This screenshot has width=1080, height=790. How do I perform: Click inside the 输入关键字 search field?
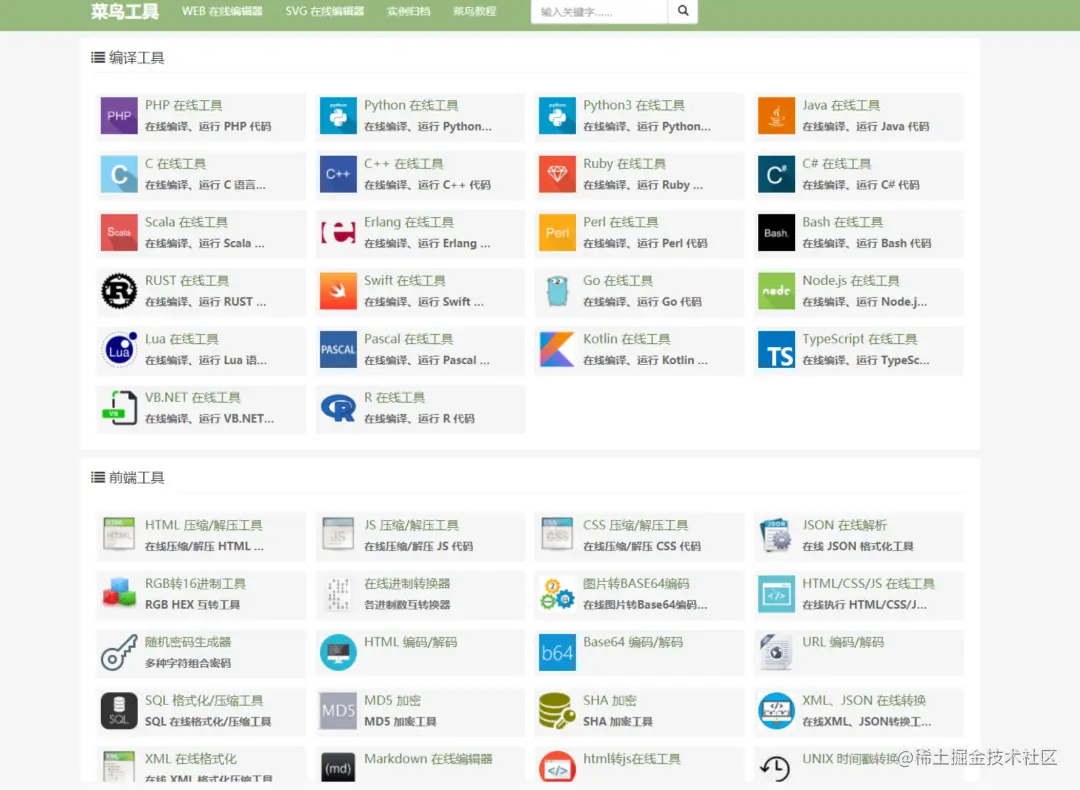[x=598, y=11]
